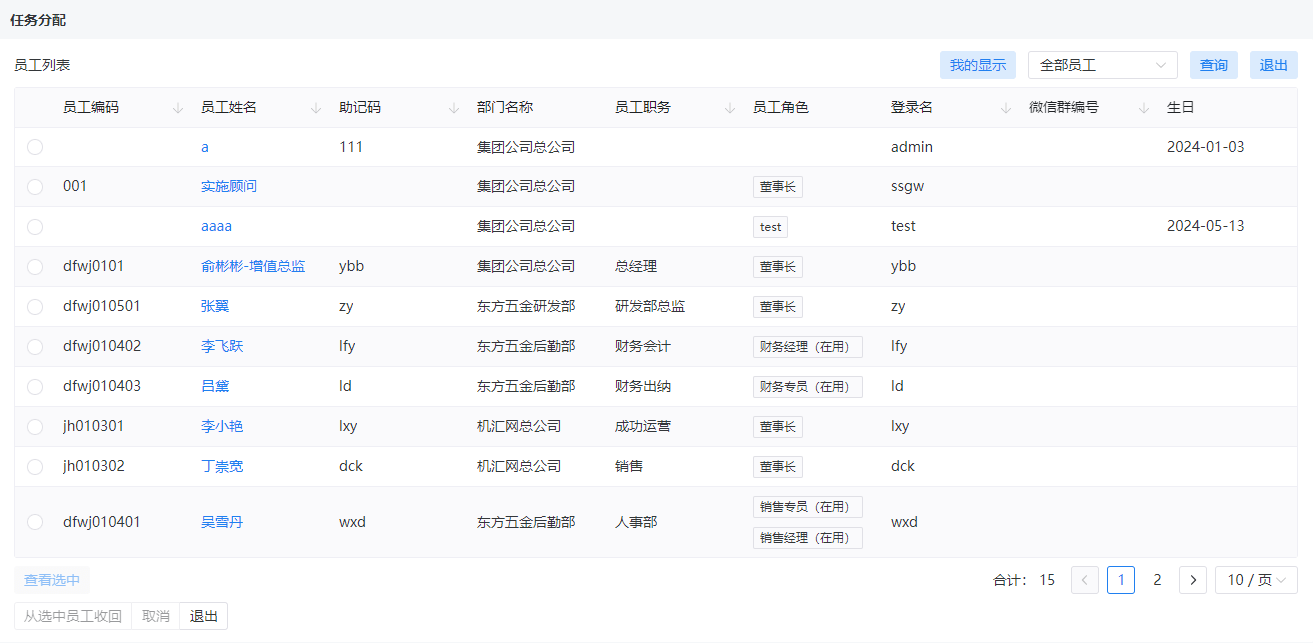Click login name admin
Screen dimensions: 1313x643
pyautogui.click(x=912, y=147)
